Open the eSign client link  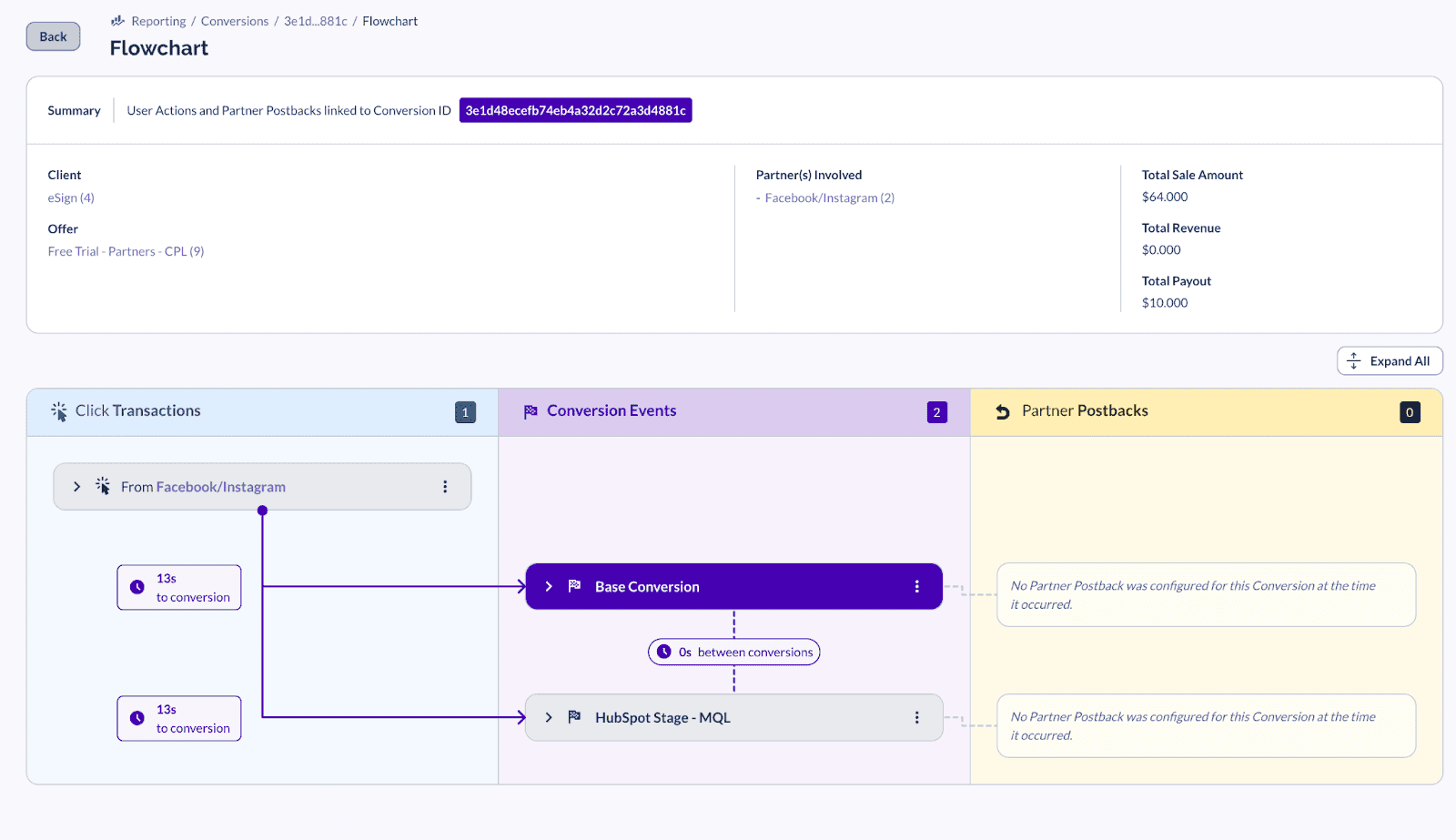point(70,197)
